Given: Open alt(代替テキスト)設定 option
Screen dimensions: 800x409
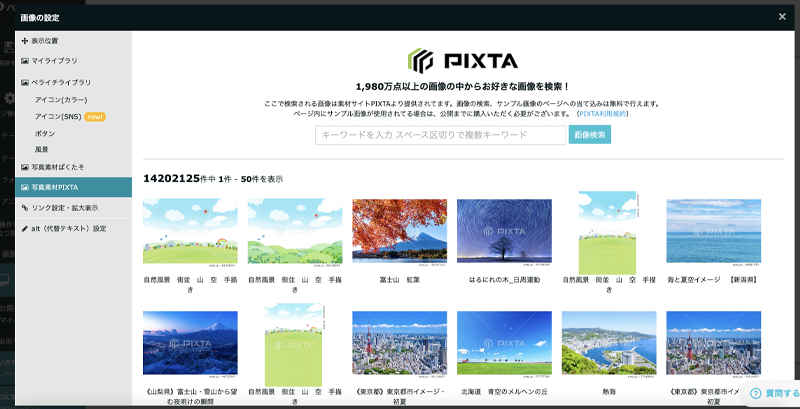Looking at the screenshot, I should pos(68,229).
